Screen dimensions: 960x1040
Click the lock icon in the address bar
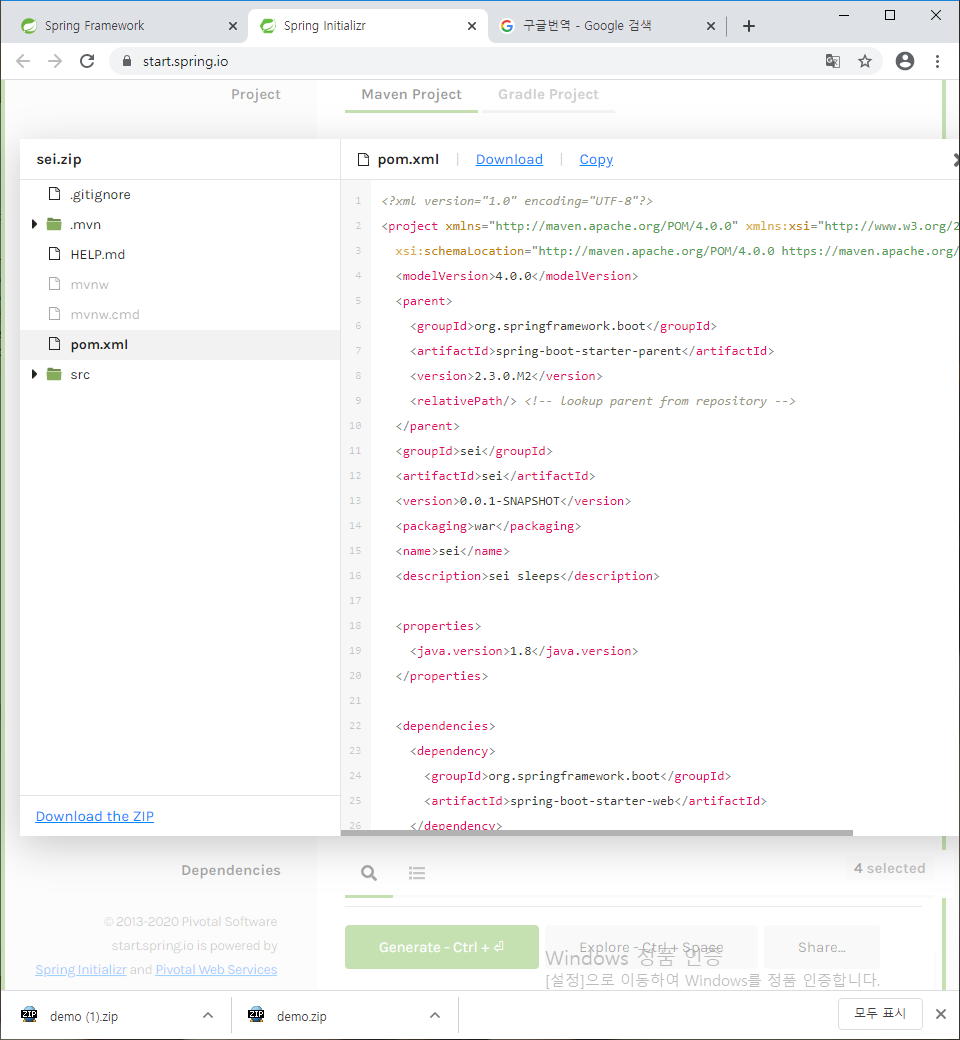[127, 61]
